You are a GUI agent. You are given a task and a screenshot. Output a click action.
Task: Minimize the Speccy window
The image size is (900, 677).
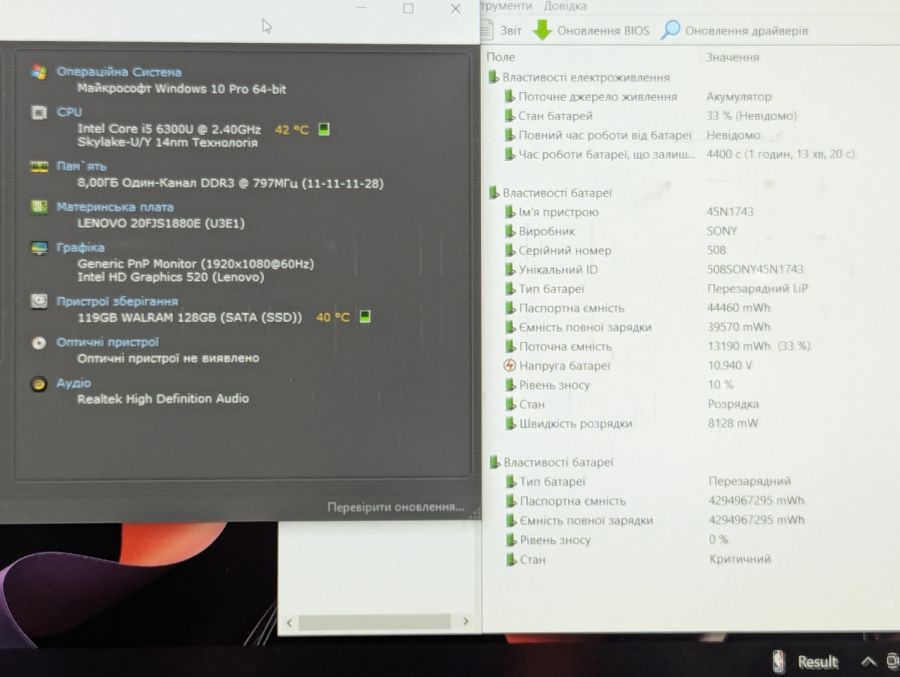(x=361, y=8)
